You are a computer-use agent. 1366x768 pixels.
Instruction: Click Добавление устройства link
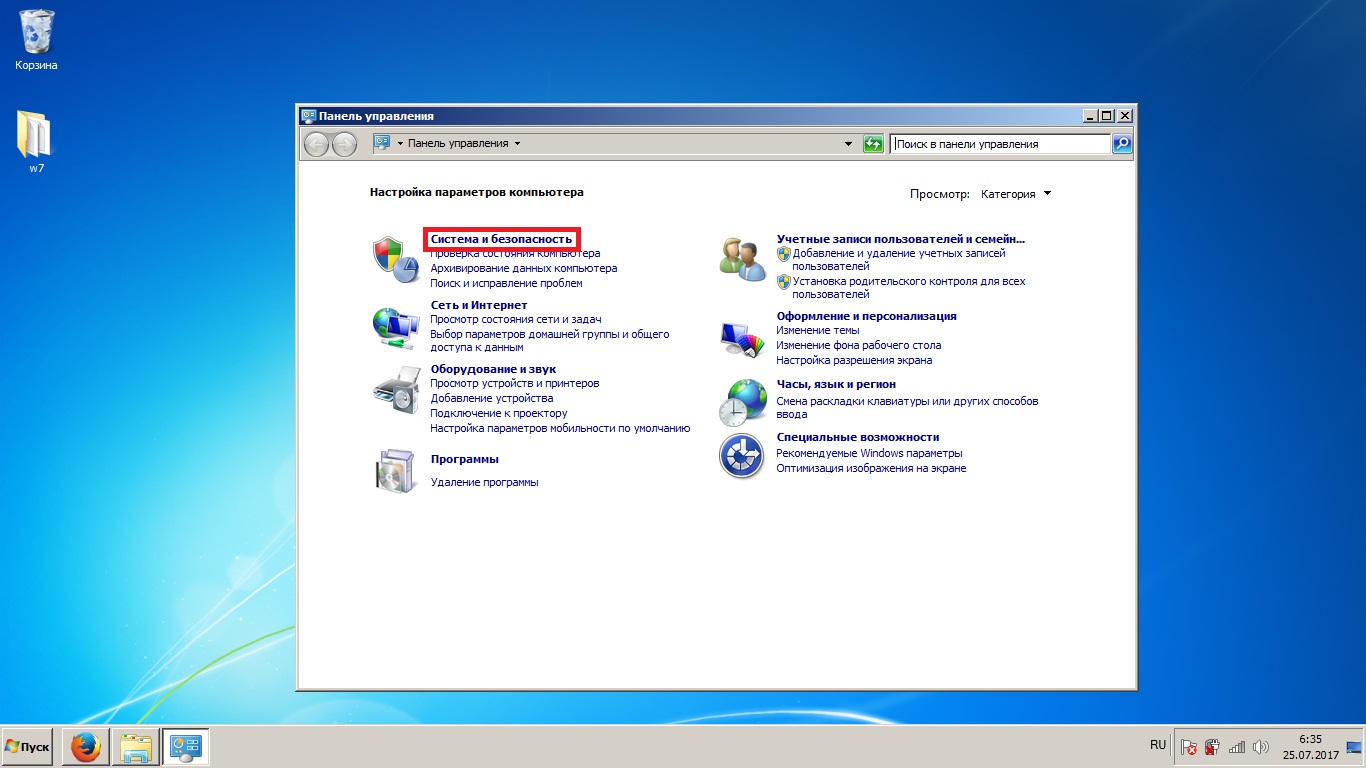pyautogui.click(x=491, y=399)
